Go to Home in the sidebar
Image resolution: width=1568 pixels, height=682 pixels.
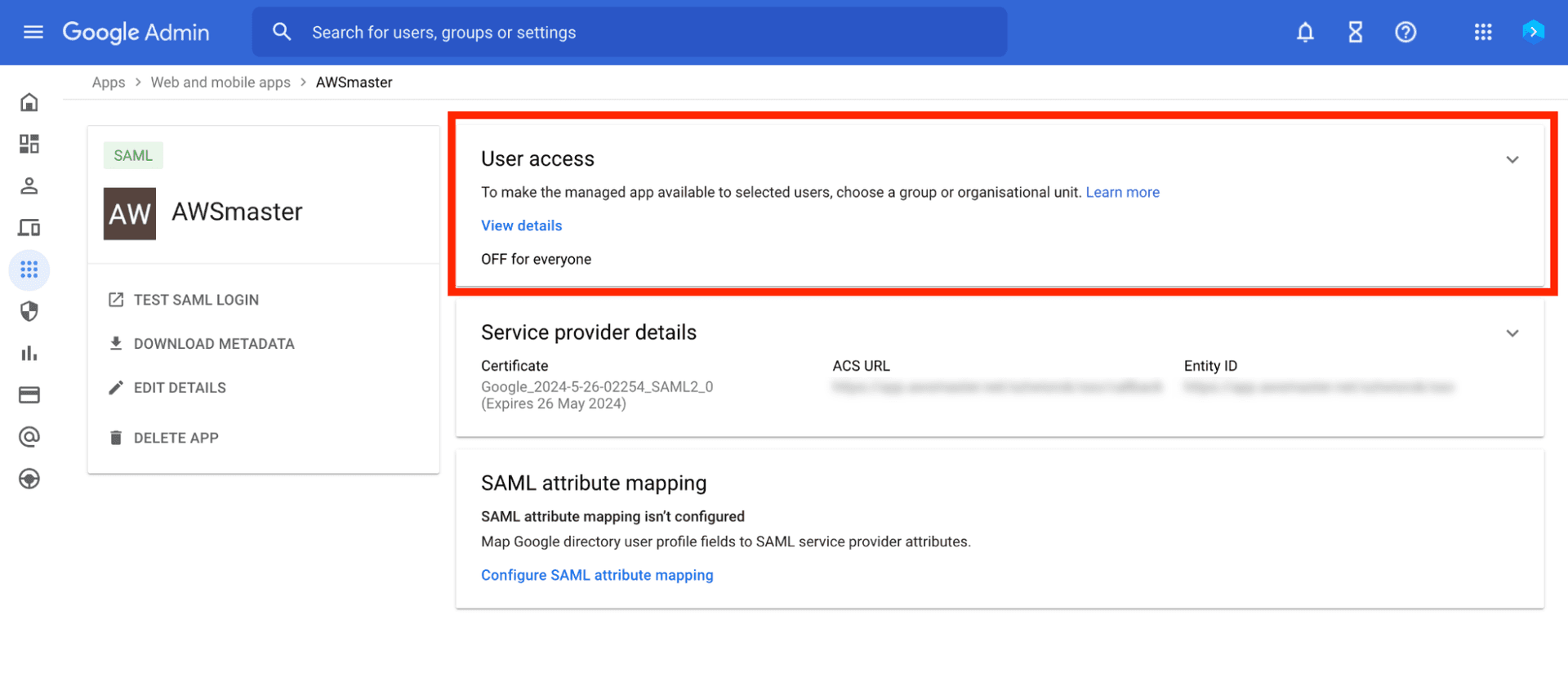[x=29, y=102]
